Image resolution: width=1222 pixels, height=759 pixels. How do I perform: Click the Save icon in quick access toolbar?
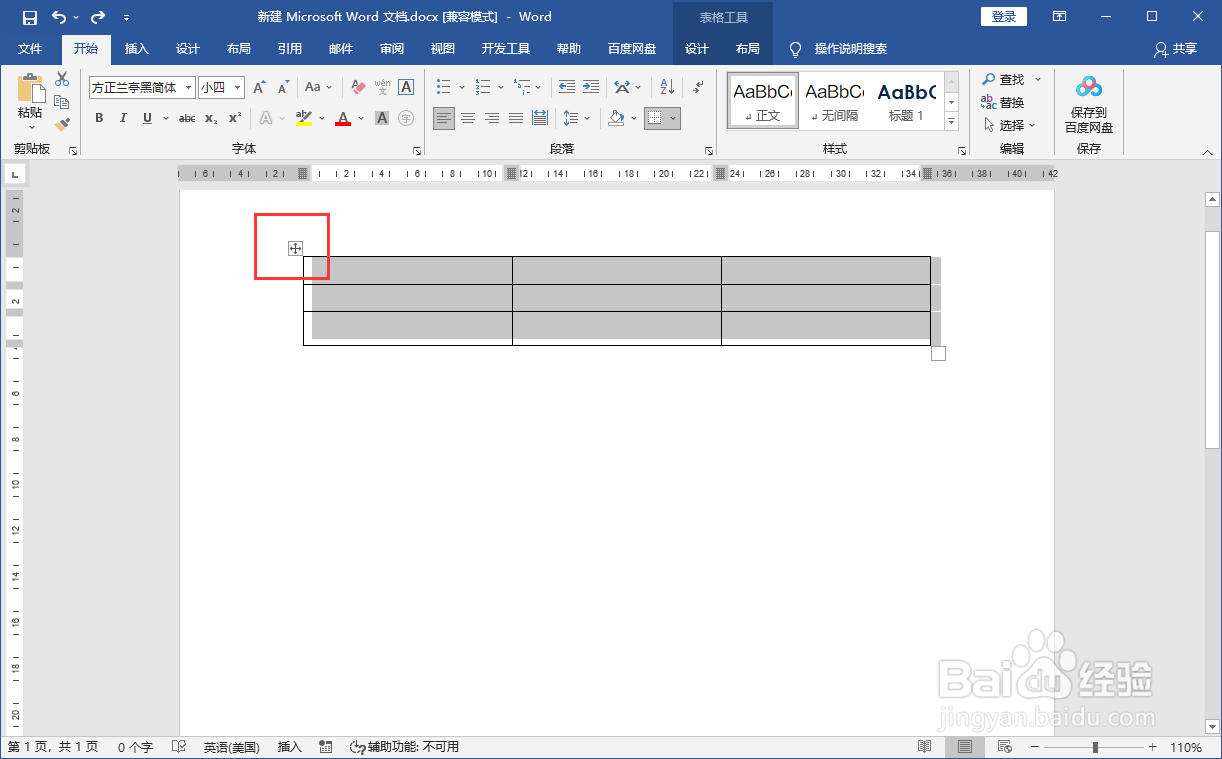pos(29,17)
